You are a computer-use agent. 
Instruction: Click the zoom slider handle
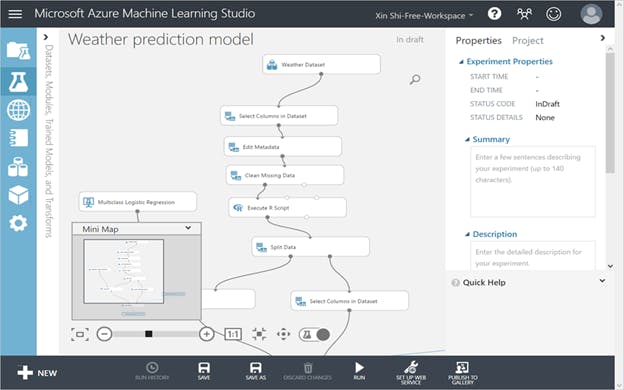148,334
